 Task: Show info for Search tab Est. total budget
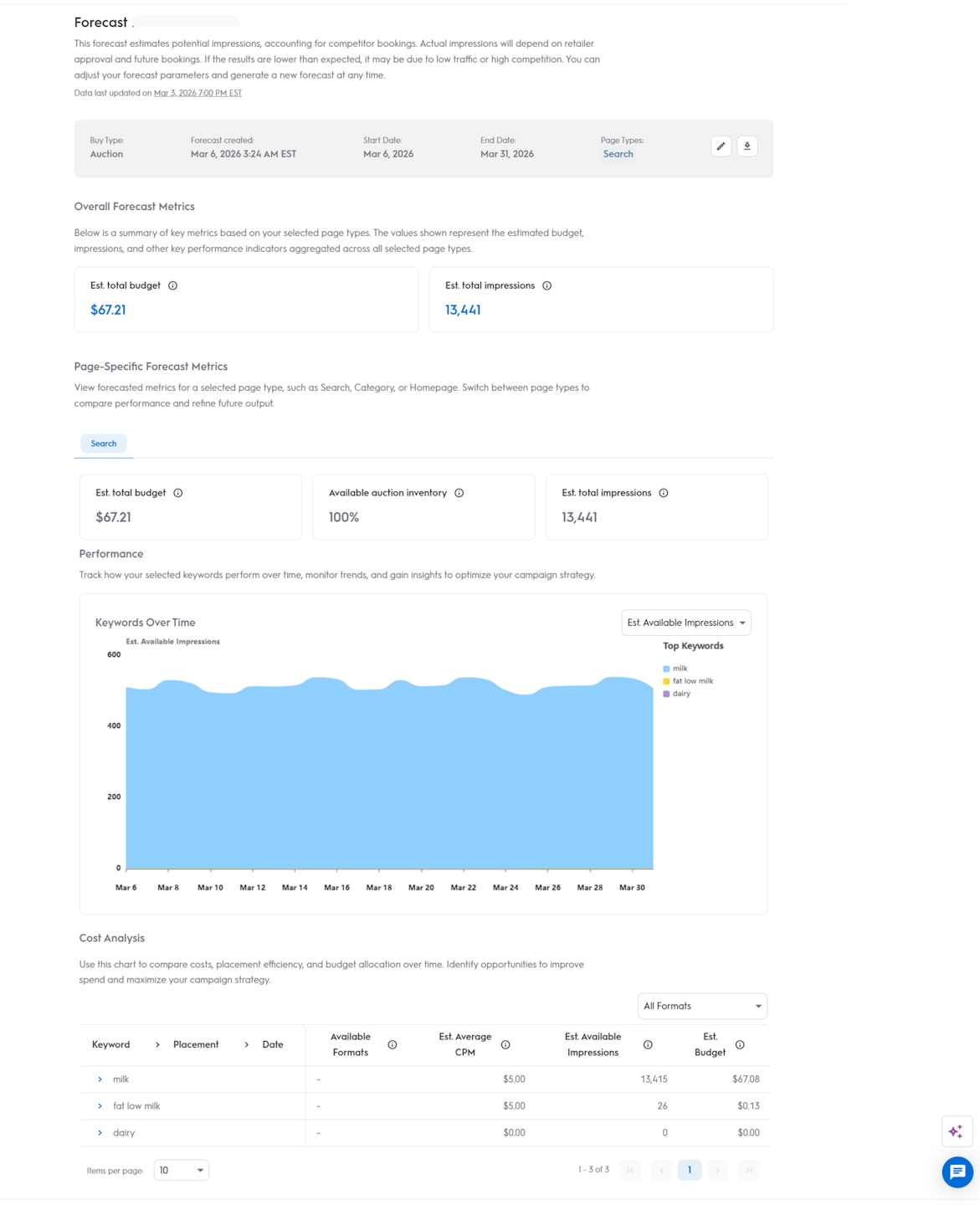tap(178, 494)
